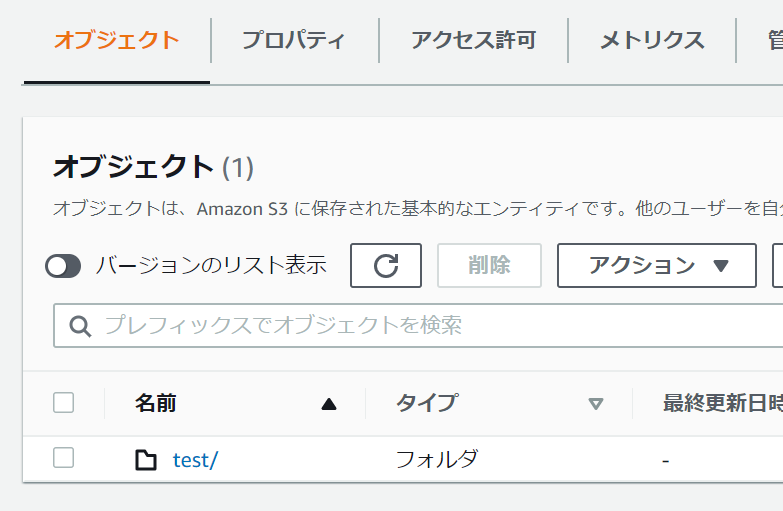This screenshot has height=511, width=783.
Task: Click the 最終更新日時 column header
Action: tap(720, 403)
